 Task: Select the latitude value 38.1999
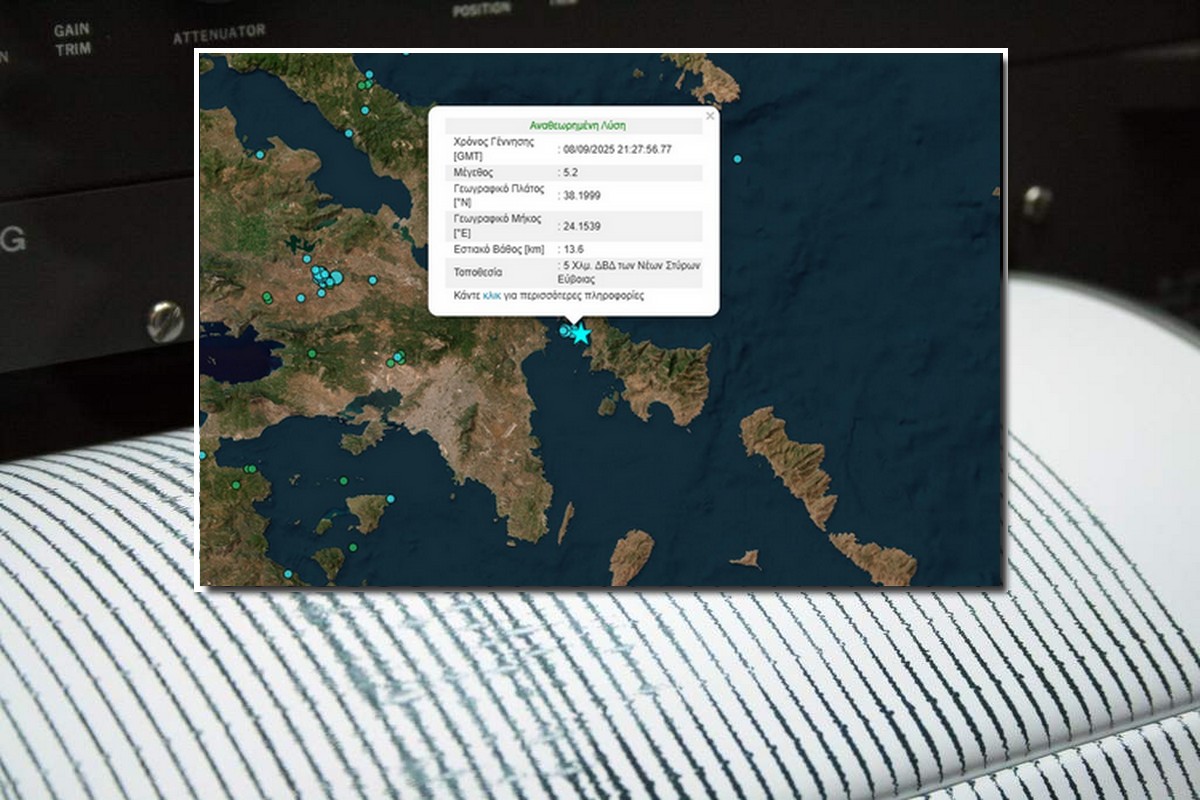click(x=580, y=196)
